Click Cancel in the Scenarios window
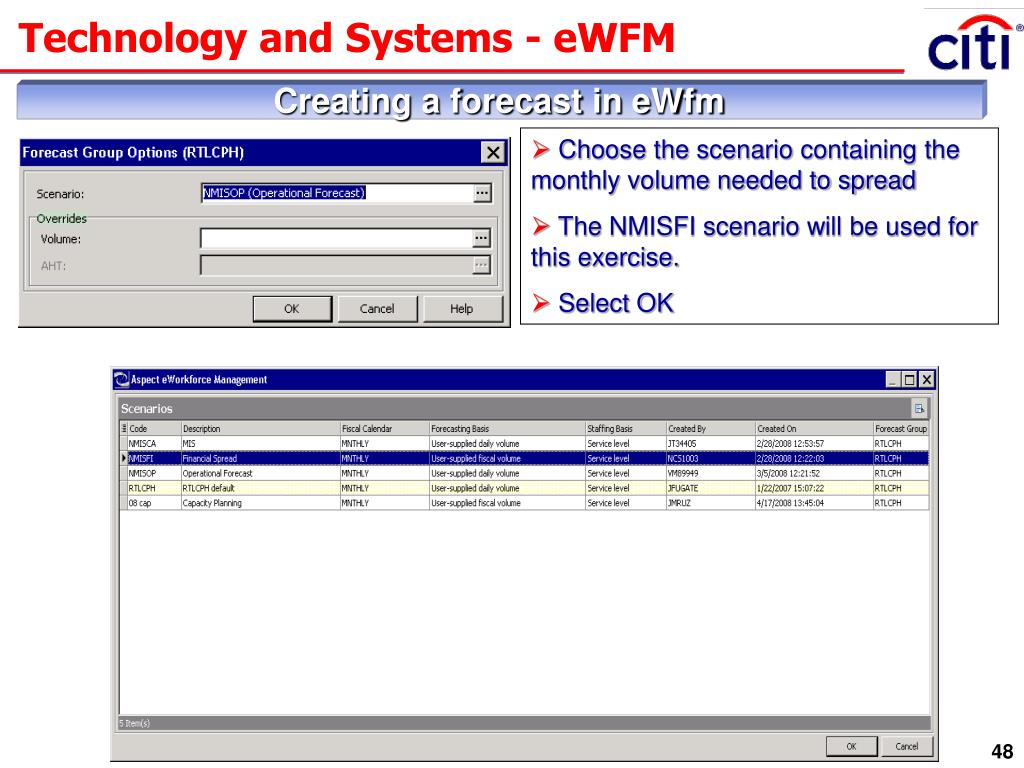1024x768 pixels. pos(906,746)
